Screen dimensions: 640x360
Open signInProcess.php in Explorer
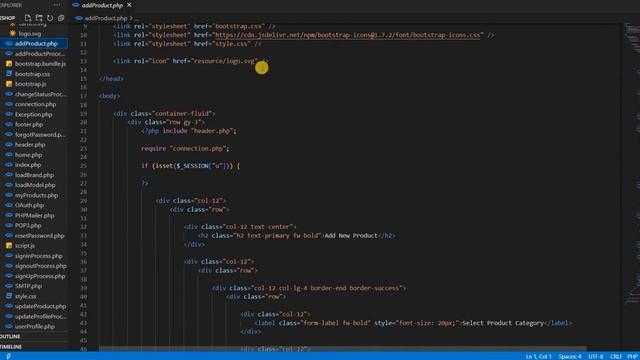click(x=38, y=256)
